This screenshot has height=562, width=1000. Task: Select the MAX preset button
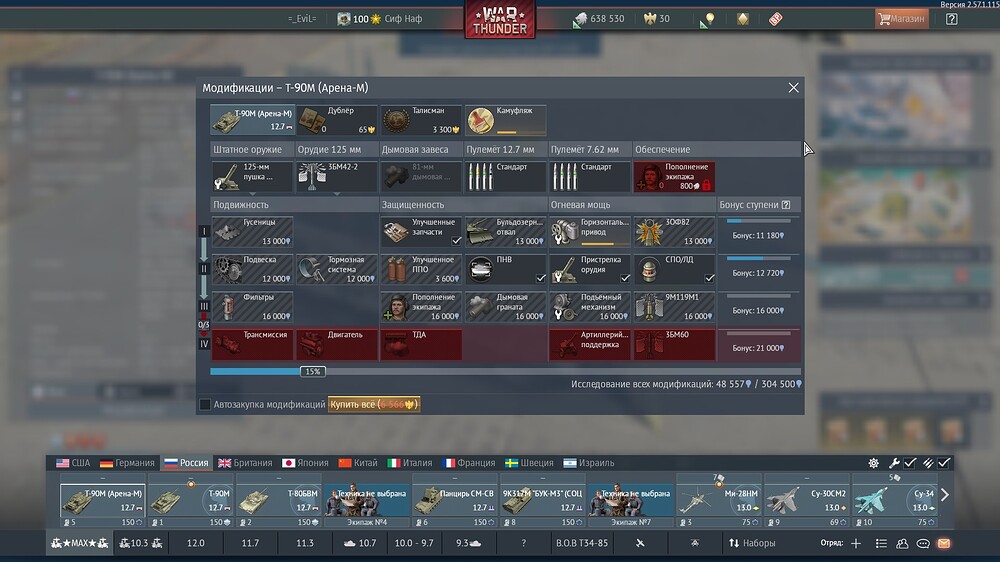pyautogui.click(x=80, y=544)
